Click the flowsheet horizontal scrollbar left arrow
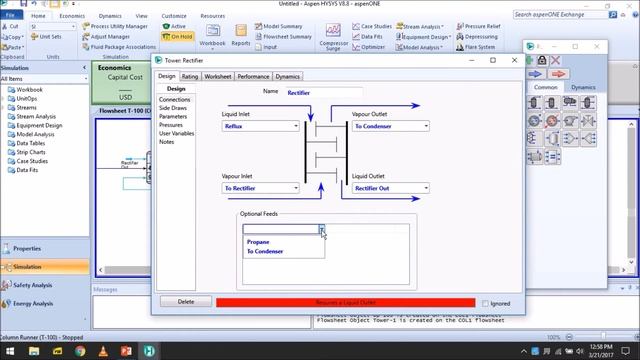640x360 pixels. (101, 270)
